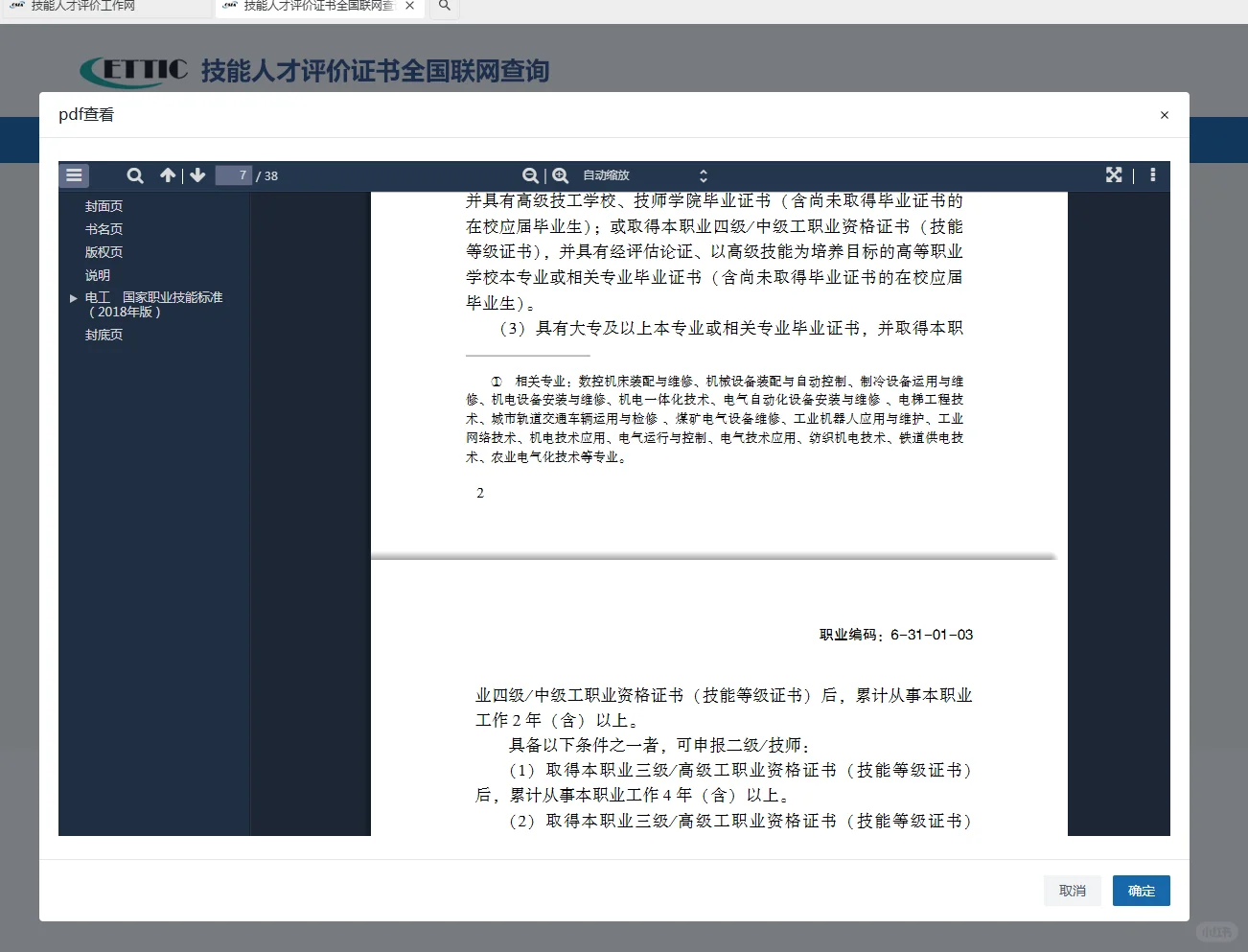Open the 自动缩放 zoom level dropdown
The width and height of the screenshot is (1248, 952).
click(640, 175)
